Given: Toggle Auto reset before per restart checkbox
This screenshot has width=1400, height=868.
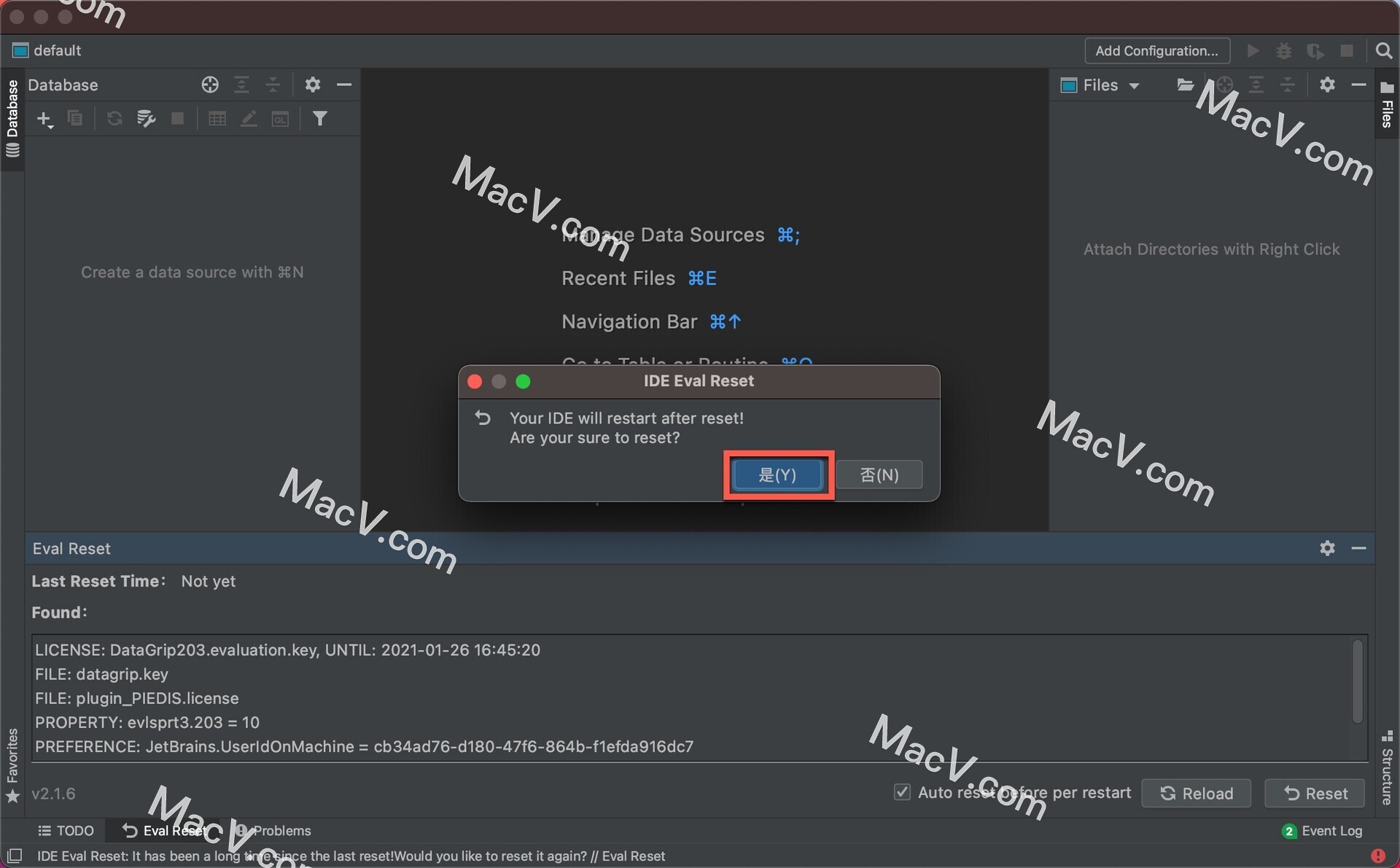Looking at the screenshot, I should pyautogui.click(x=901, y=792).
